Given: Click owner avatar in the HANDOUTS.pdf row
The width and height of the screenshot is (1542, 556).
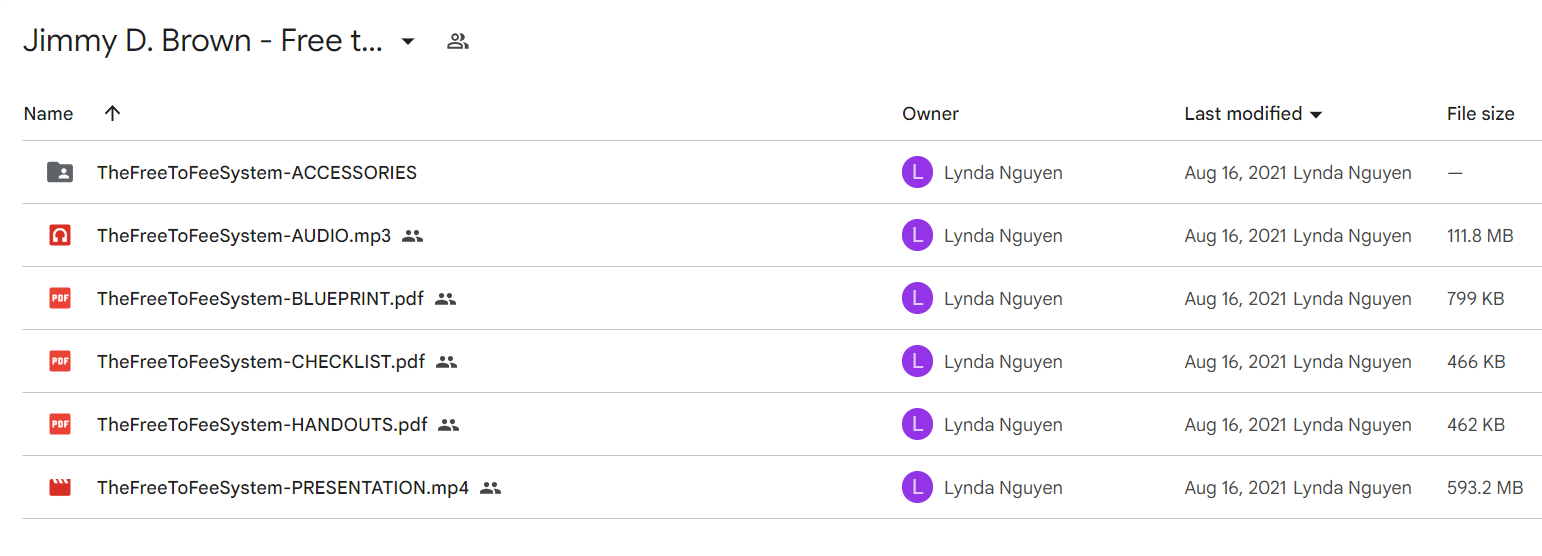Looking at the screenshot, I should point(917,425).
